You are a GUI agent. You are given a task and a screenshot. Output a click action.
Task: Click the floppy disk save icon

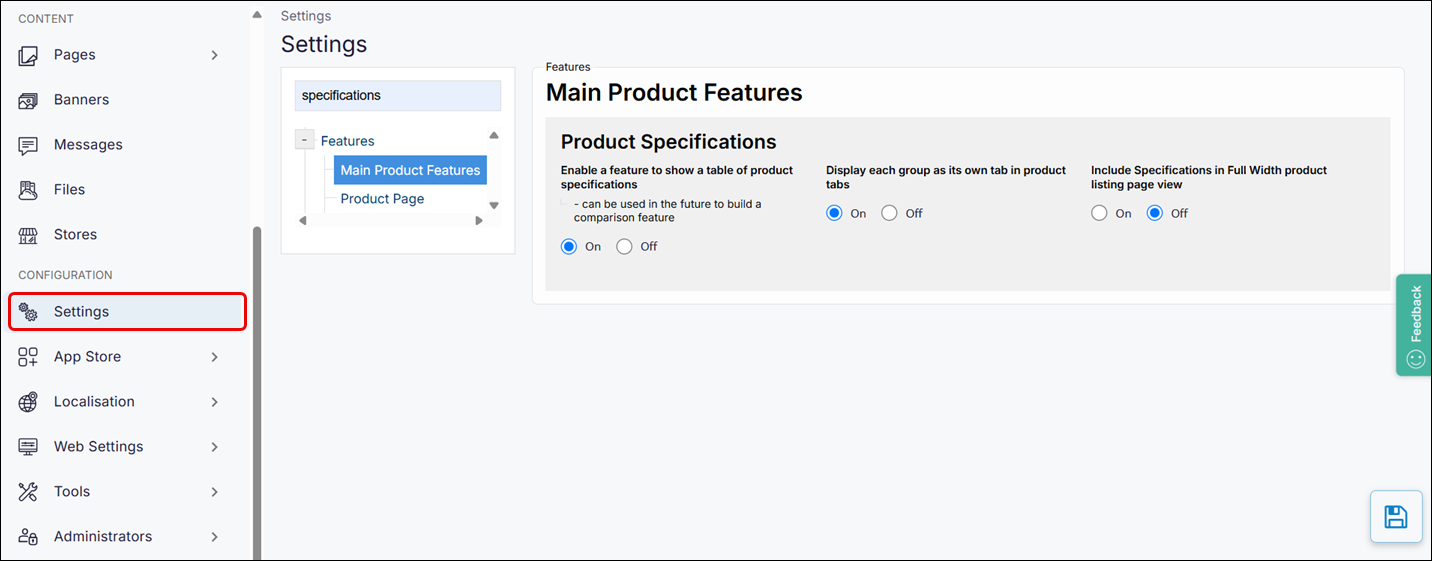tap(1395, 517)
